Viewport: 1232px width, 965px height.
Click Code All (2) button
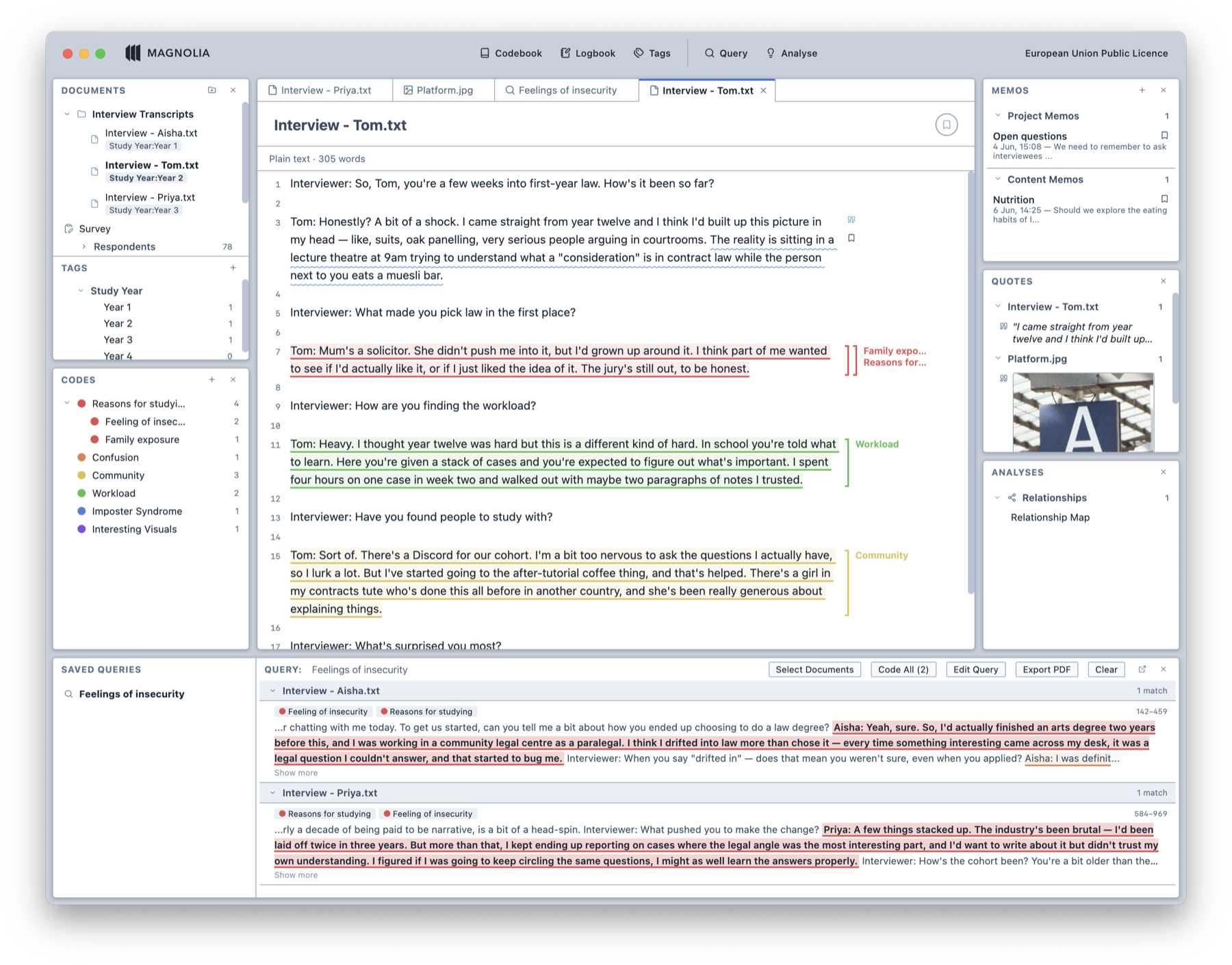click(903, 669)
